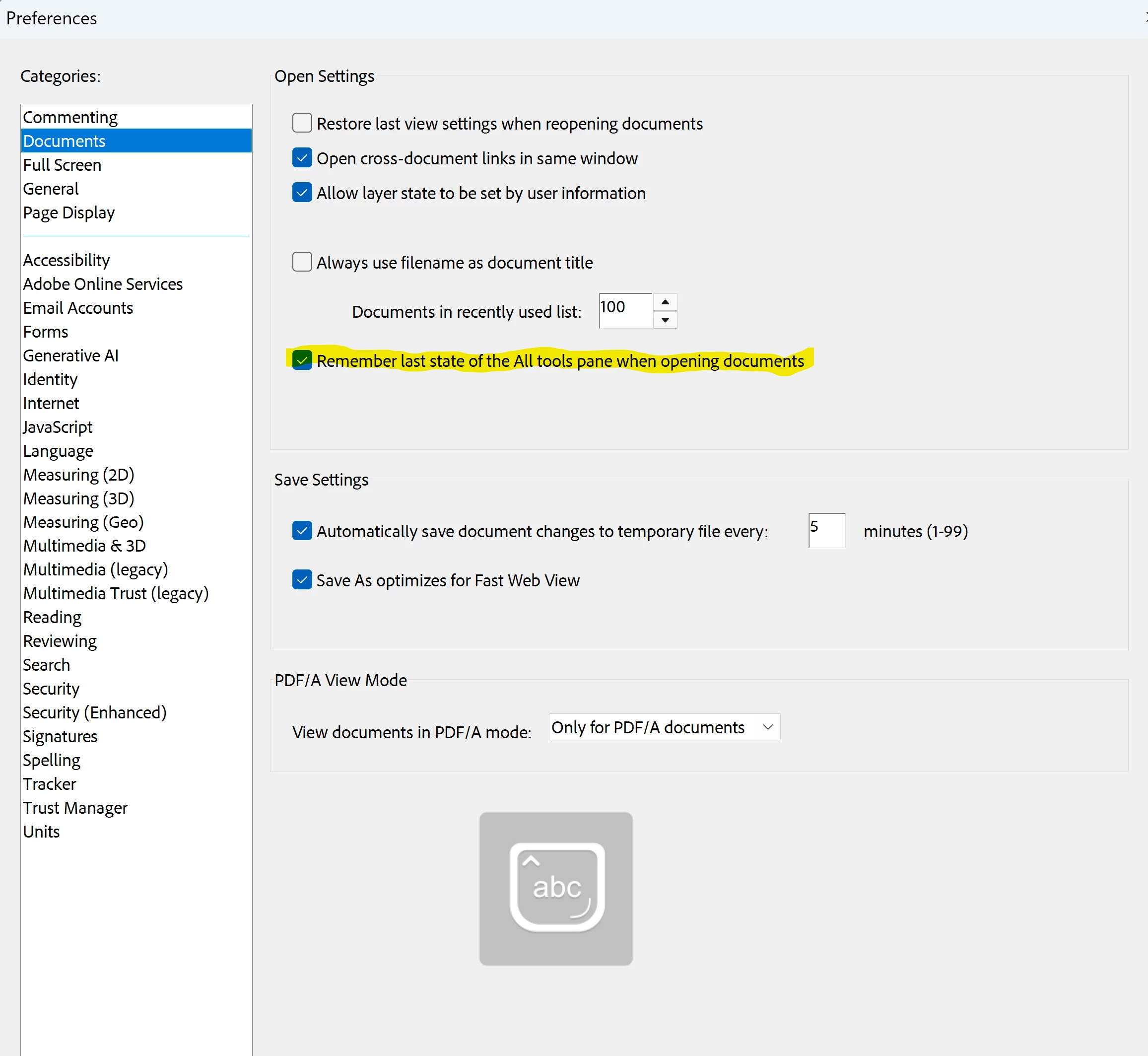
Task: Uncheck Open cross-document links in same window
Action: (302, 158)
